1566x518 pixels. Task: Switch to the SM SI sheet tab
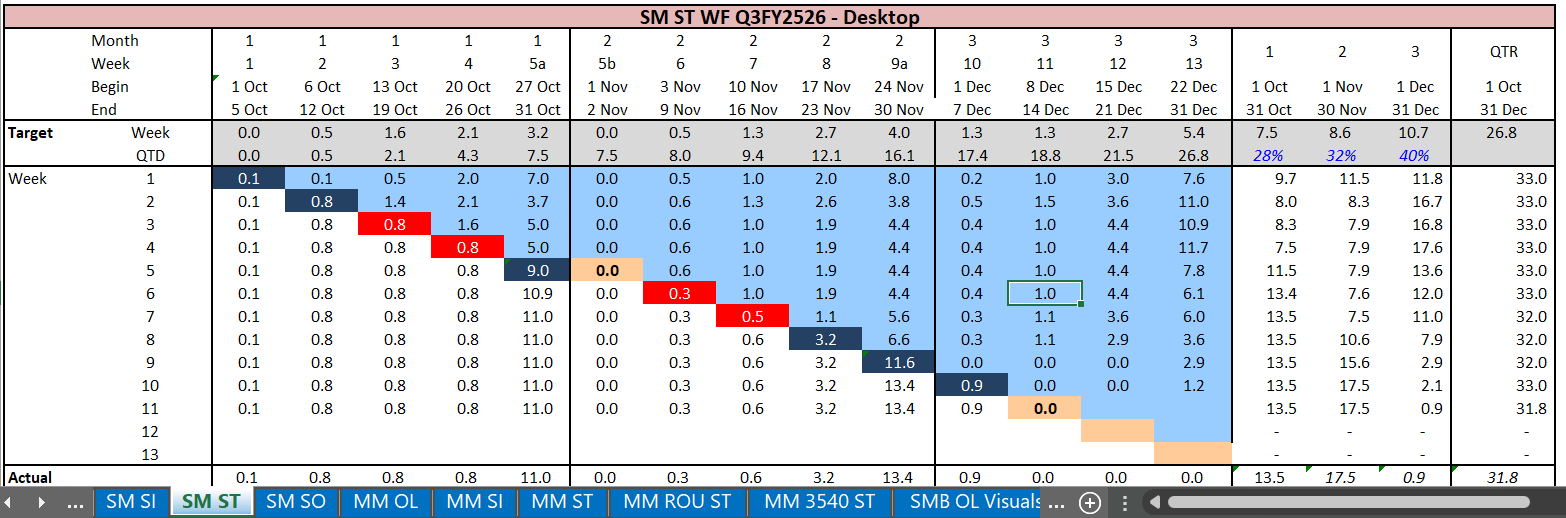(131, 502)
